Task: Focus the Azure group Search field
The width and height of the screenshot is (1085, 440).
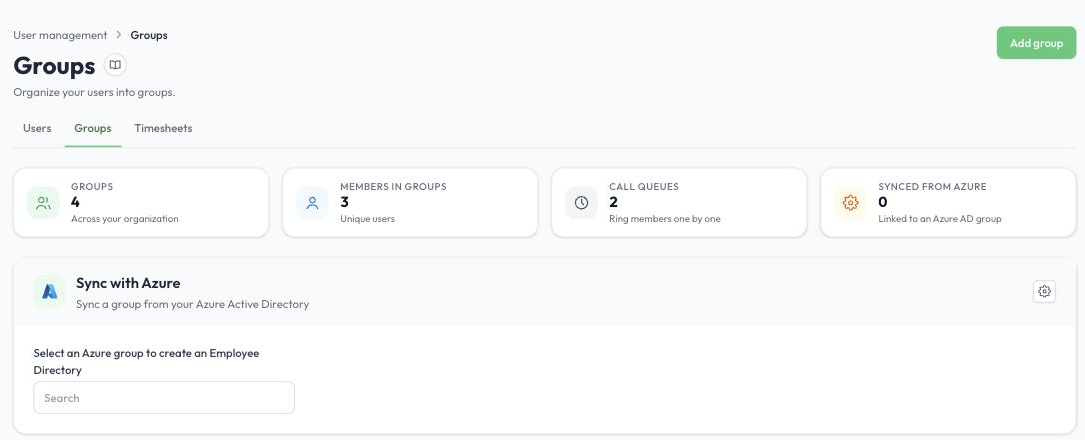Action: (x=164, y=398)
